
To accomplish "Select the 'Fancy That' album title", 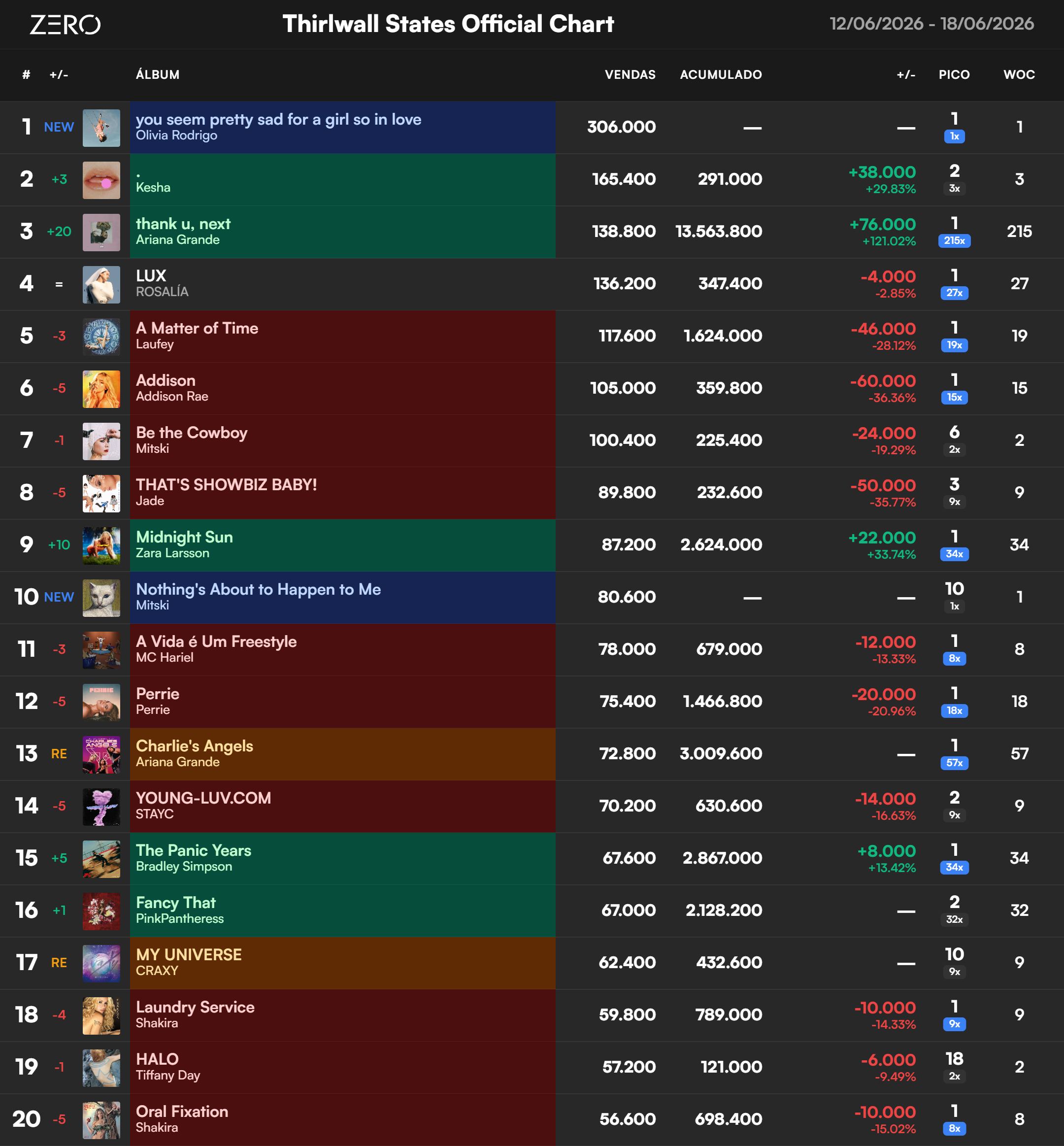I will 175,903.
